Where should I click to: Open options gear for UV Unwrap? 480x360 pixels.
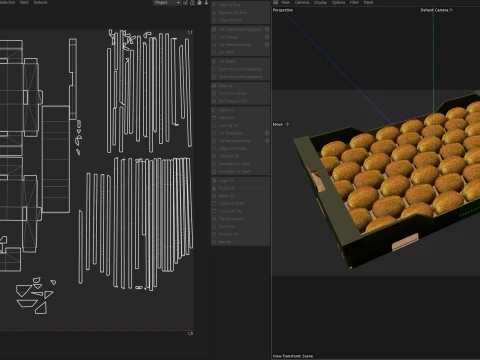(267, 37)
